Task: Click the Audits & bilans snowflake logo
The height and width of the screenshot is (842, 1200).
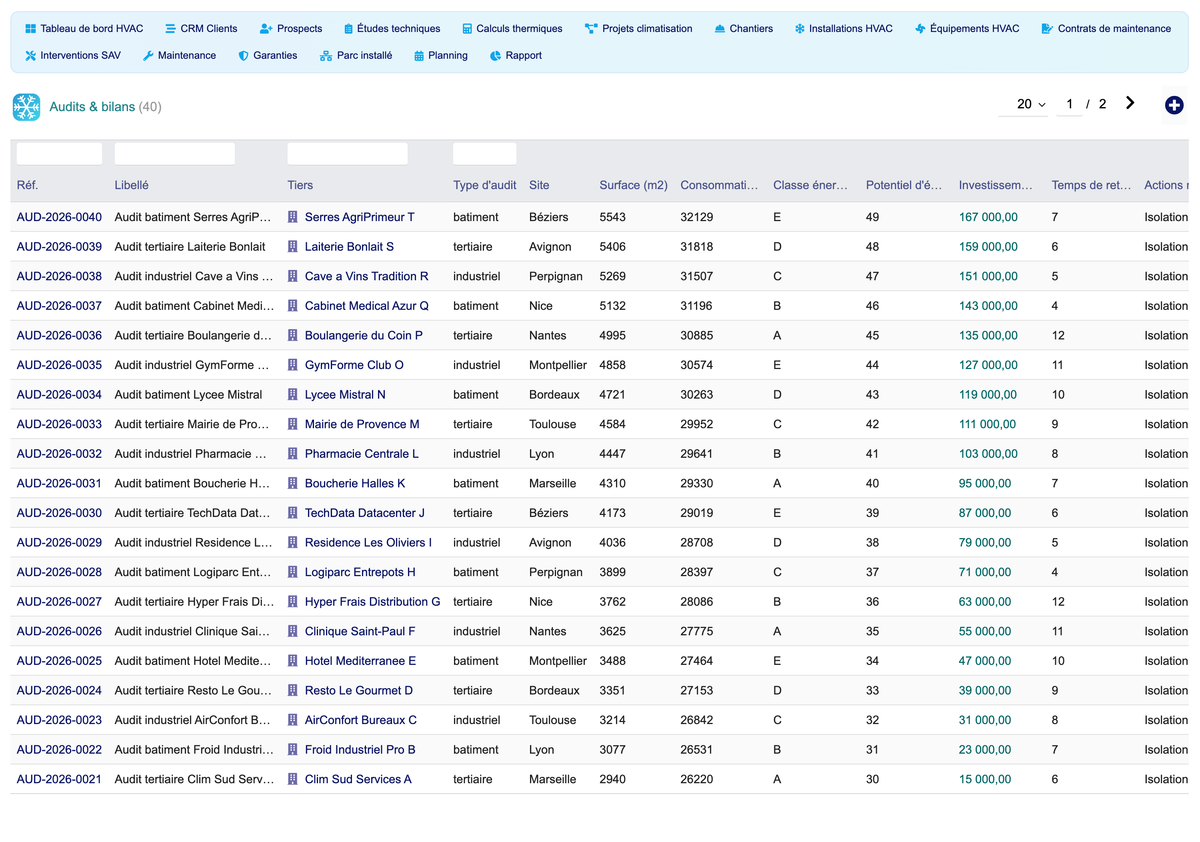Action: click(26, 107)
